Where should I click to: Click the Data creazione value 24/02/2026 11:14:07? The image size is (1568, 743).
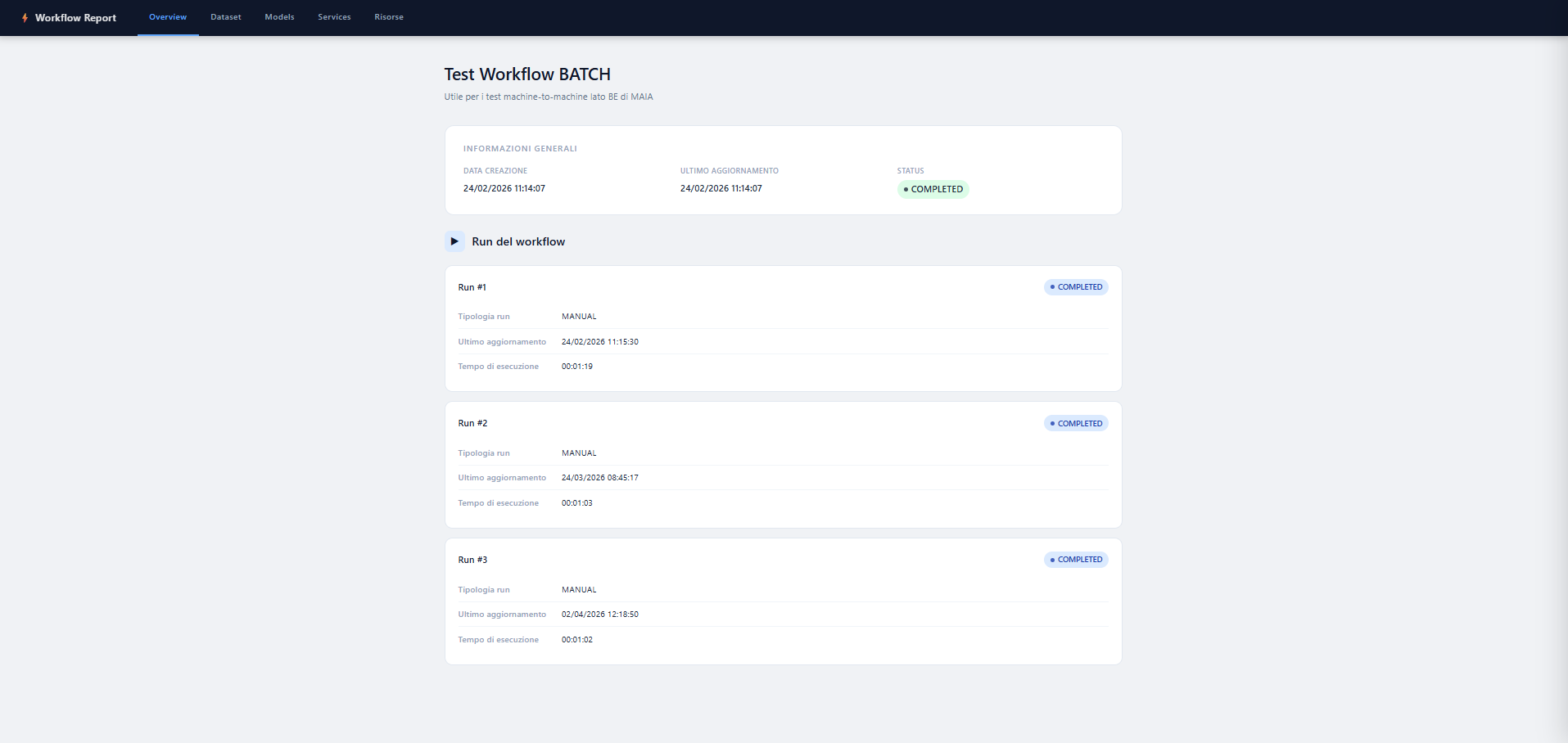(x=504, y=188)
